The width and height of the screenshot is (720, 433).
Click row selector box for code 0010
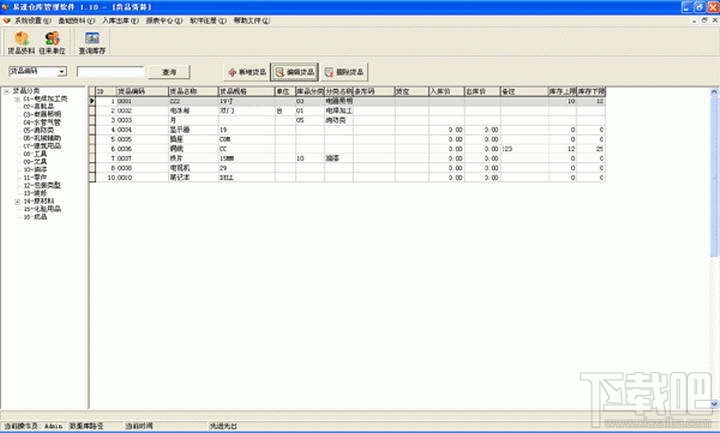coord(92,177)
